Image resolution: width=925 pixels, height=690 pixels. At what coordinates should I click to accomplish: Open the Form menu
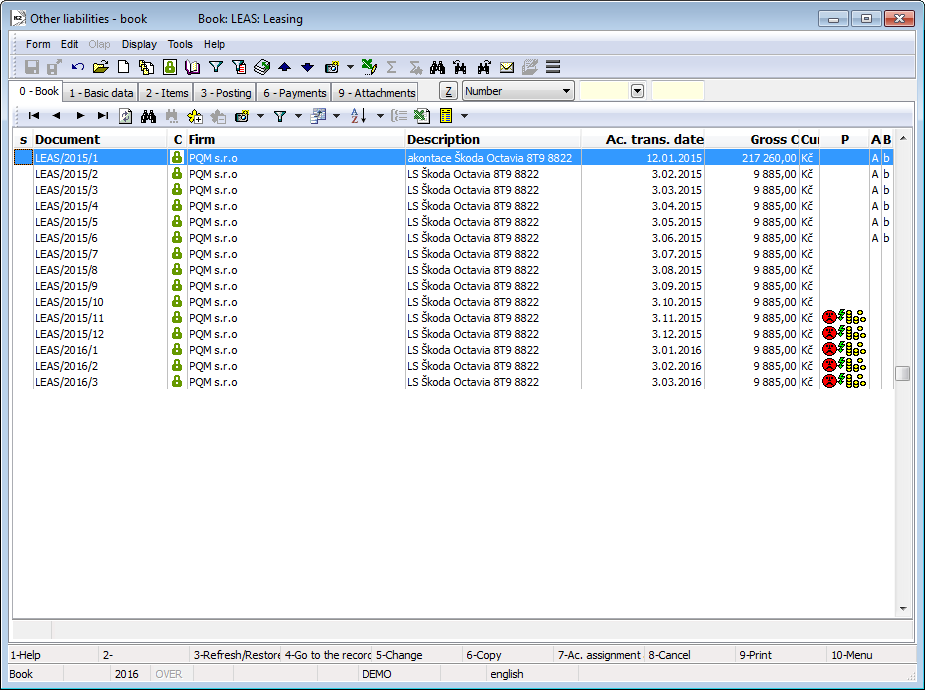point(38,44)
